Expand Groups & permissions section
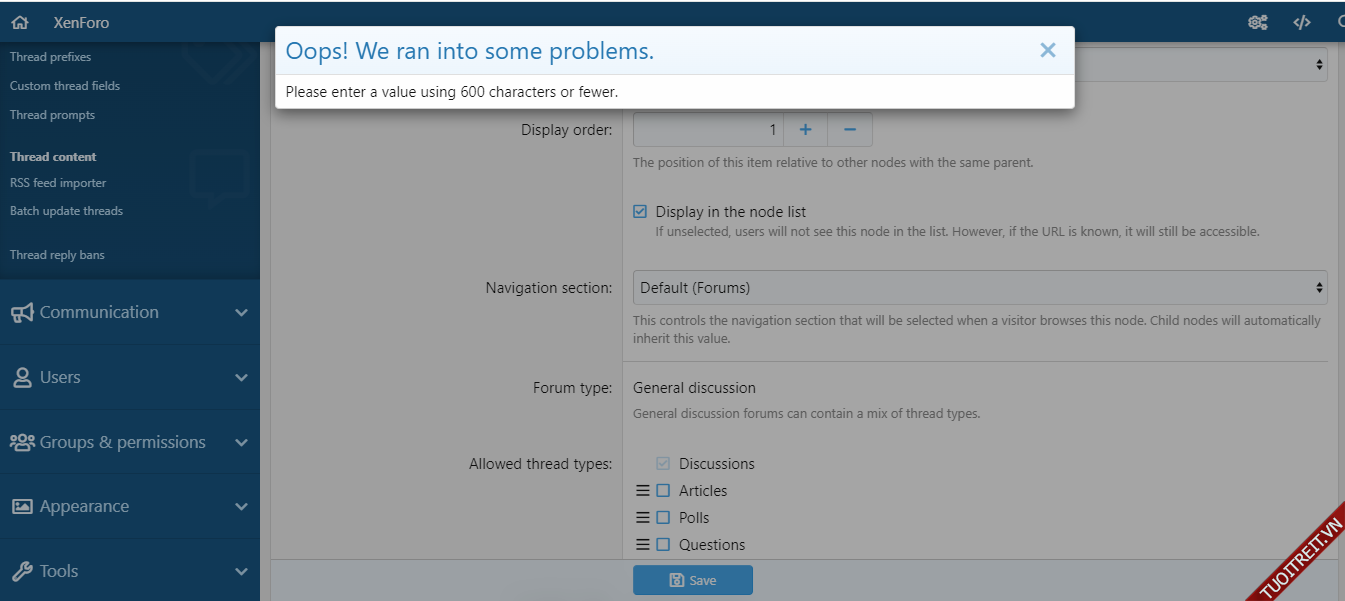 [129, 442]
